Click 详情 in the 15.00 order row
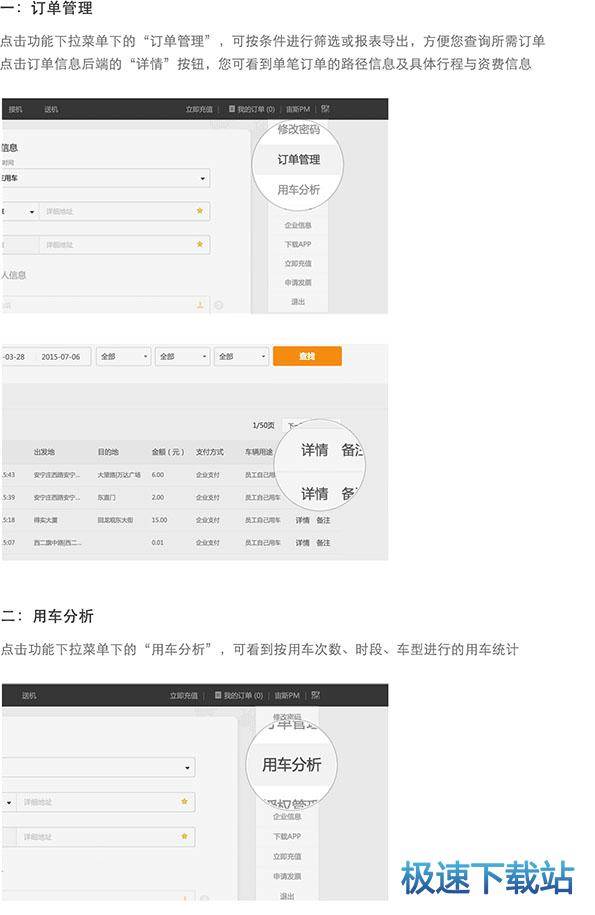The height and width of the screenshot is (915, 595). (x=302, y=520)
